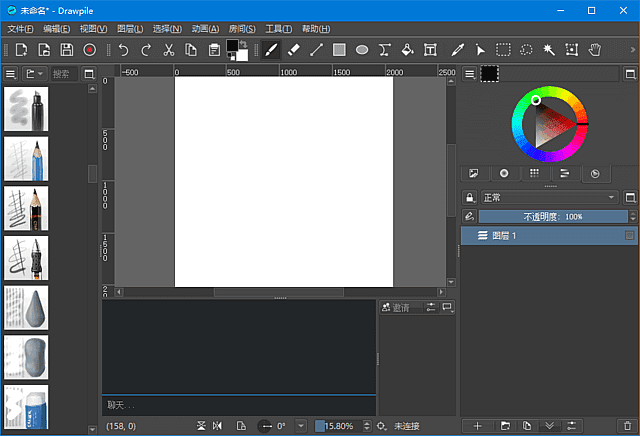The height and width of the screenshot is (436, 640).
Task: Choose the Magic Wand selection tool
Action: (x=549, y=49)
